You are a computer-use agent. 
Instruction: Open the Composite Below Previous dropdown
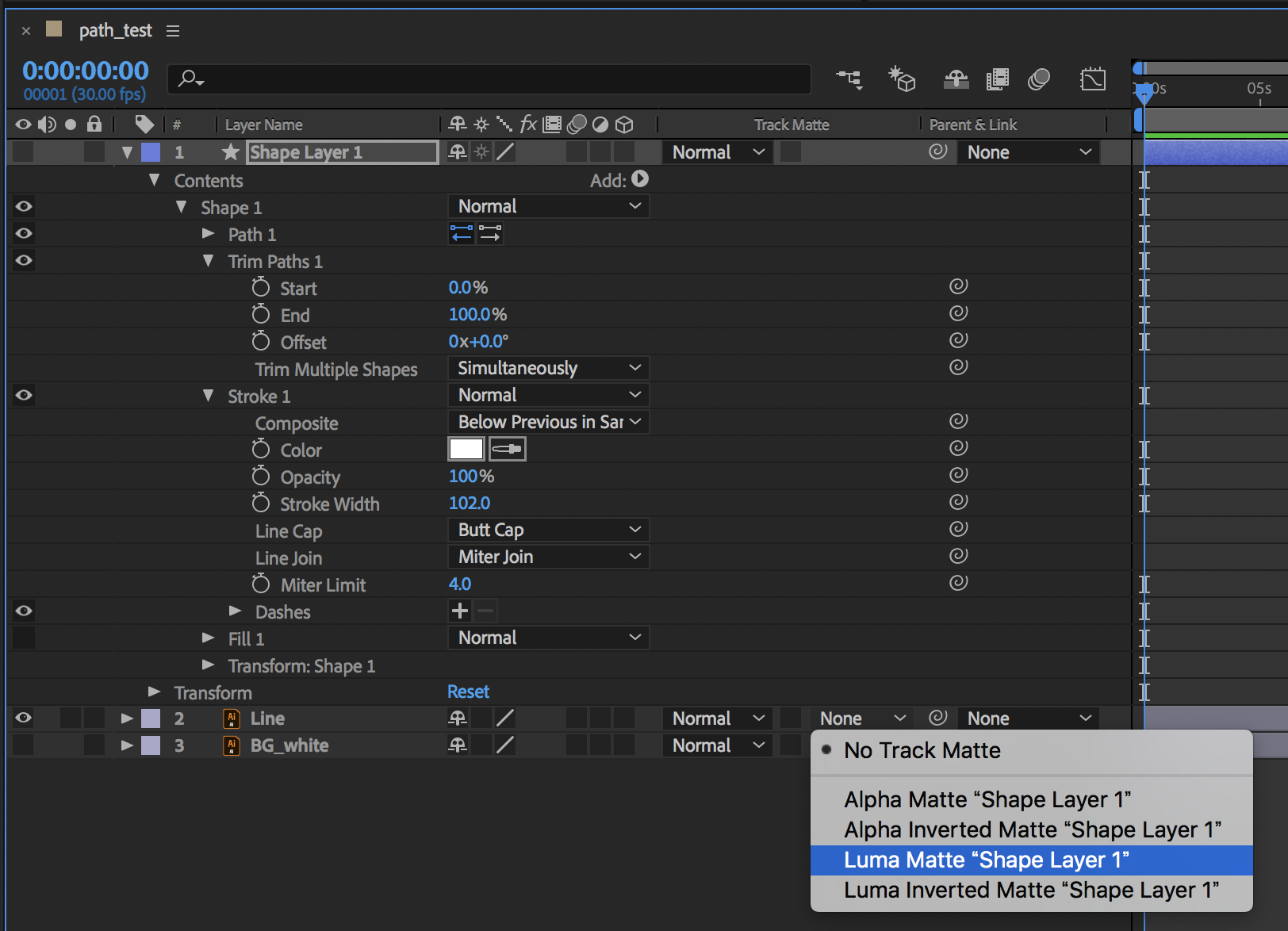click(x=549, y=422)
